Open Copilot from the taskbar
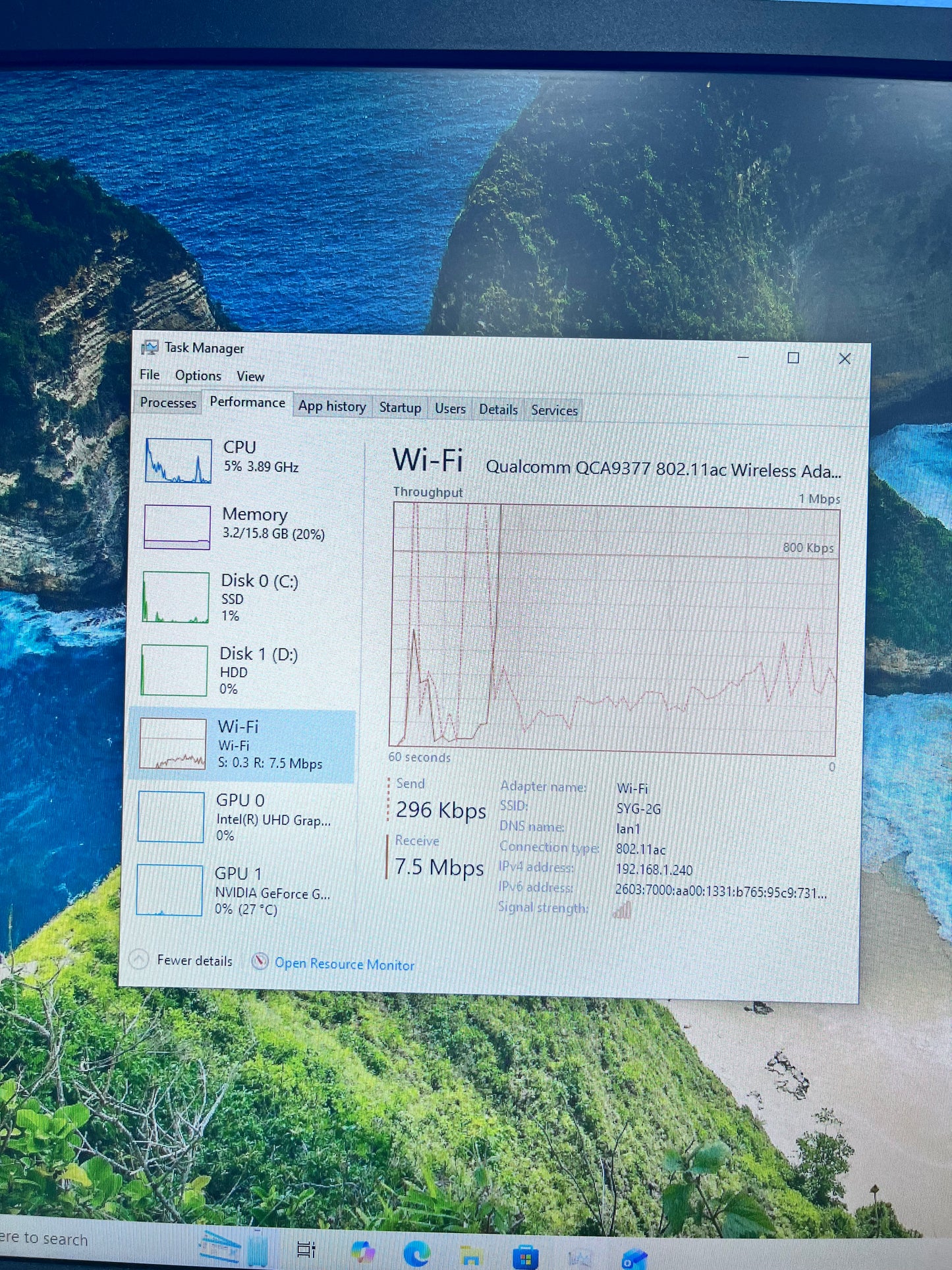This screenshot has width=952, height=1270. point(363,1251)
